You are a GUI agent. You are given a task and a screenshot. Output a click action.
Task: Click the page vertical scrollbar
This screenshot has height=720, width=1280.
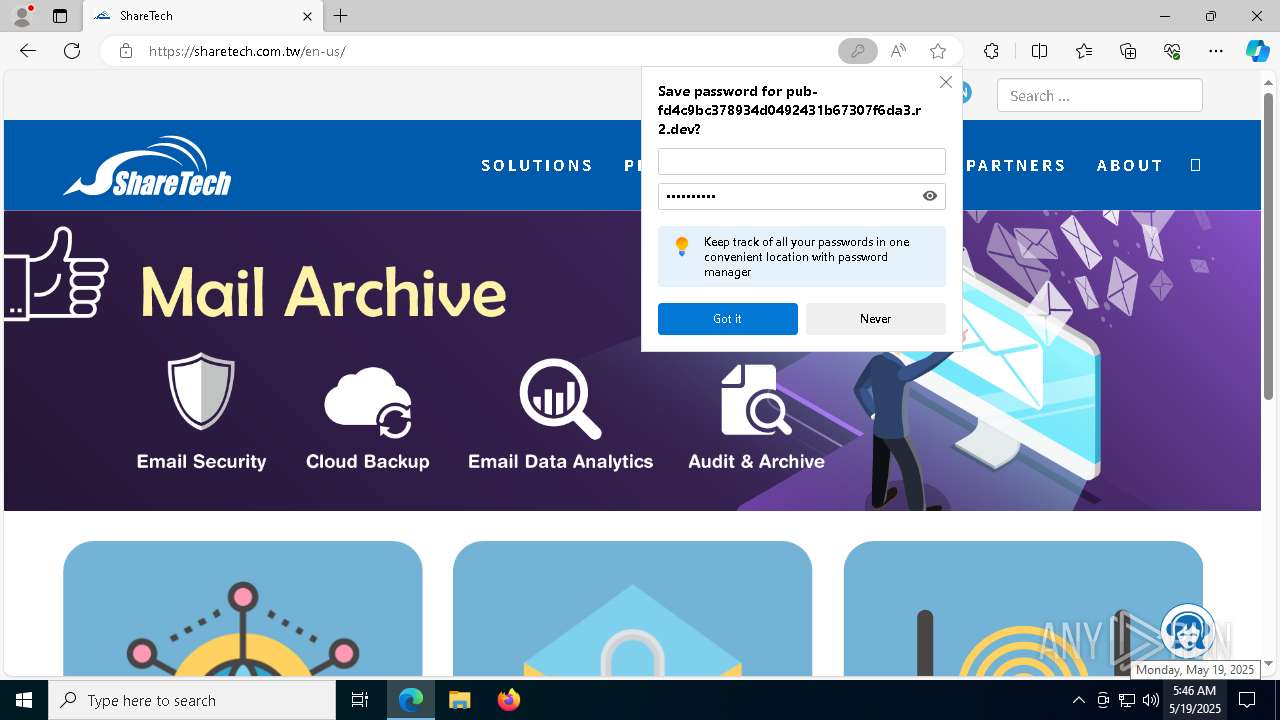[x=1269, y=245]
